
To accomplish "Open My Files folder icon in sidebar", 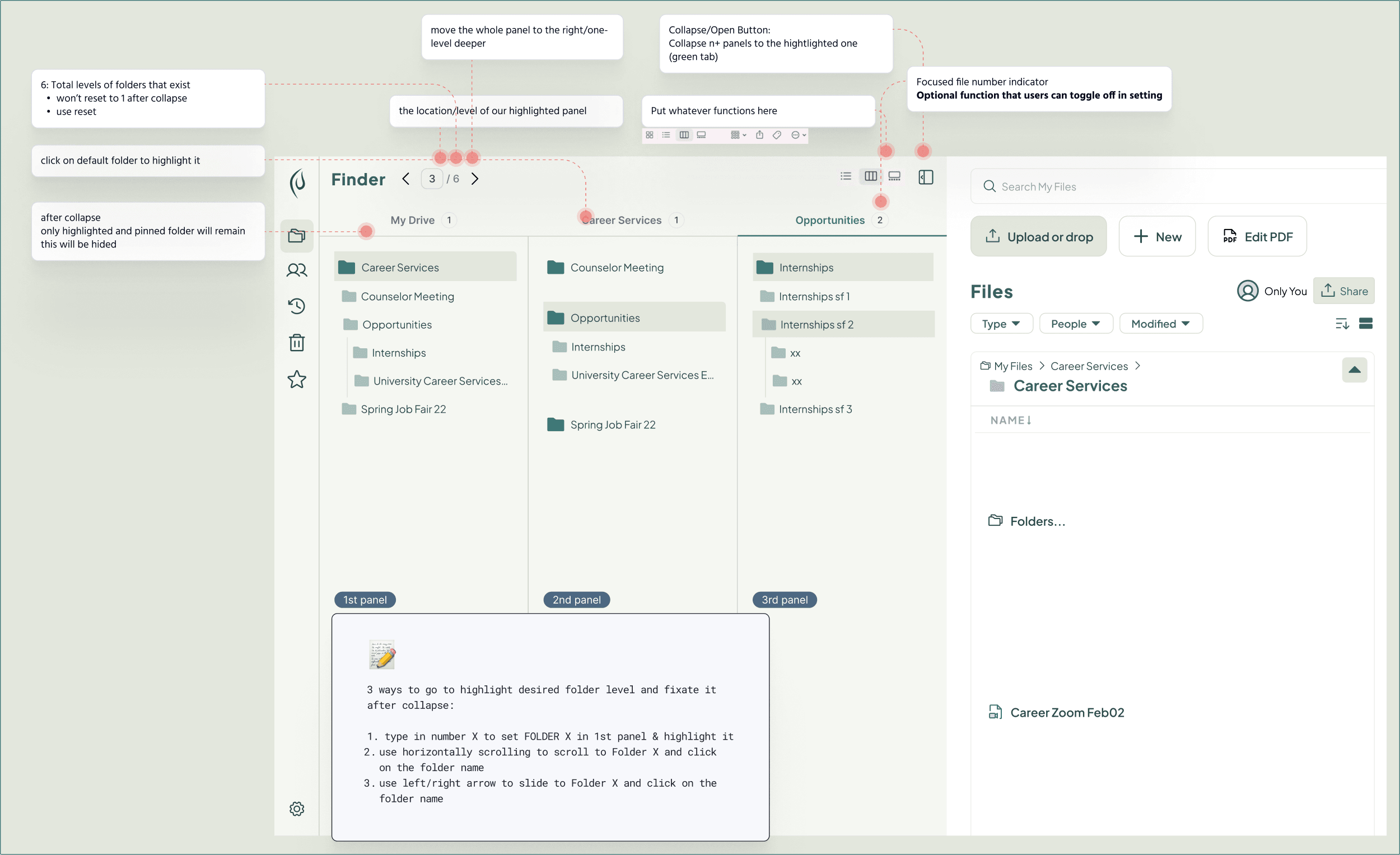I will point(297,235).
